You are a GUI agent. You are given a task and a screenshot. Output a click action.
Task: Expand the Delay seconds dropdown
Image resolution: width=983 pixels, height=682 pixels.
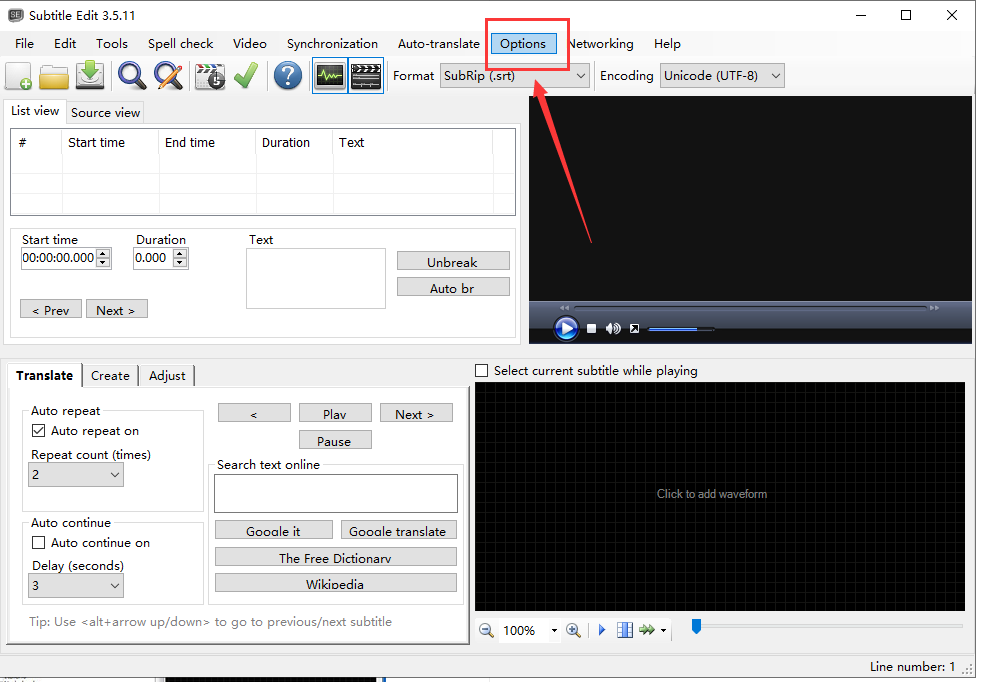click(x=76, y=585)
